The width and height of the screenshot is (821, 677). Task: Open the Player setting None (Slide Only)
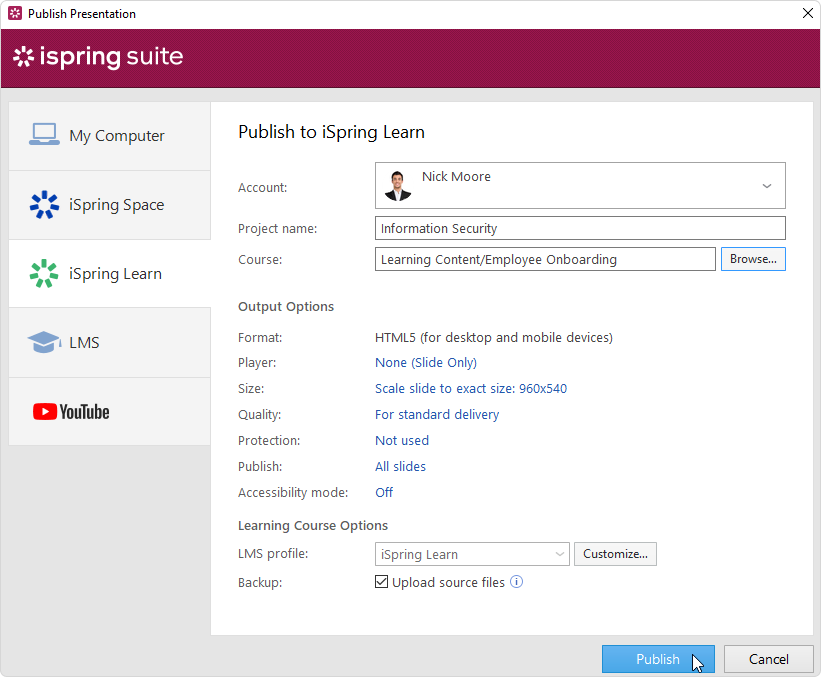point(425,362)
